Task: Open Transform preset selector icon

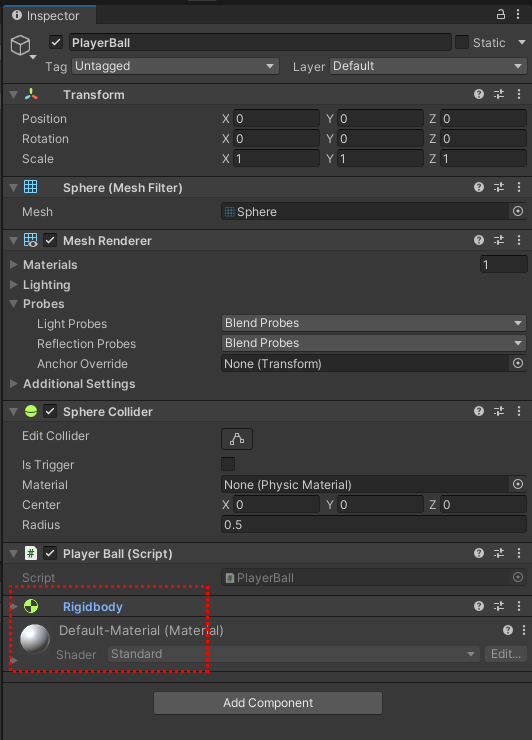Action: (499, 94)
